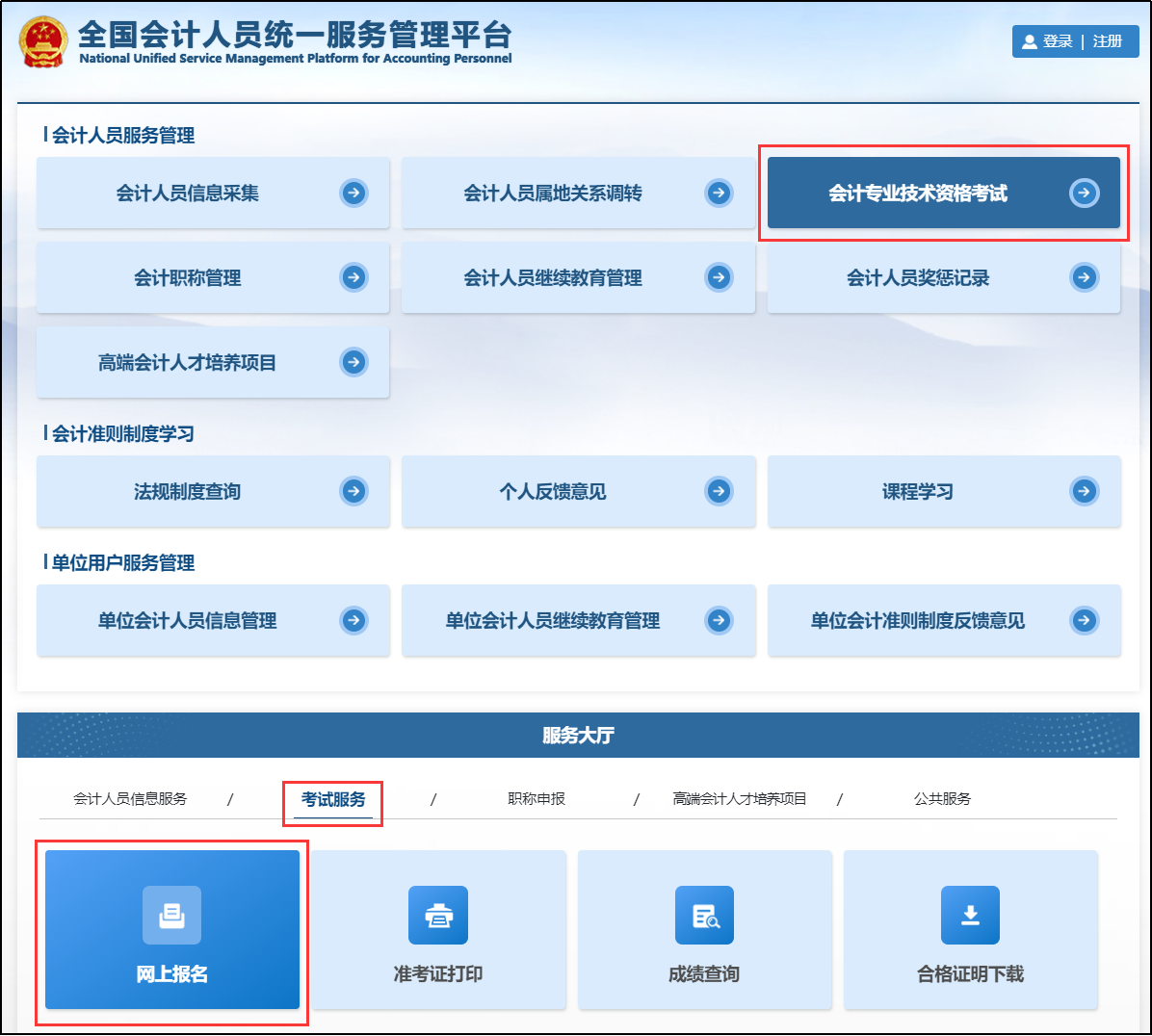This screenshot has height=1036, width=1152.
Task: Click the arrow icon on 课程学习
Action: (1085, 491)
